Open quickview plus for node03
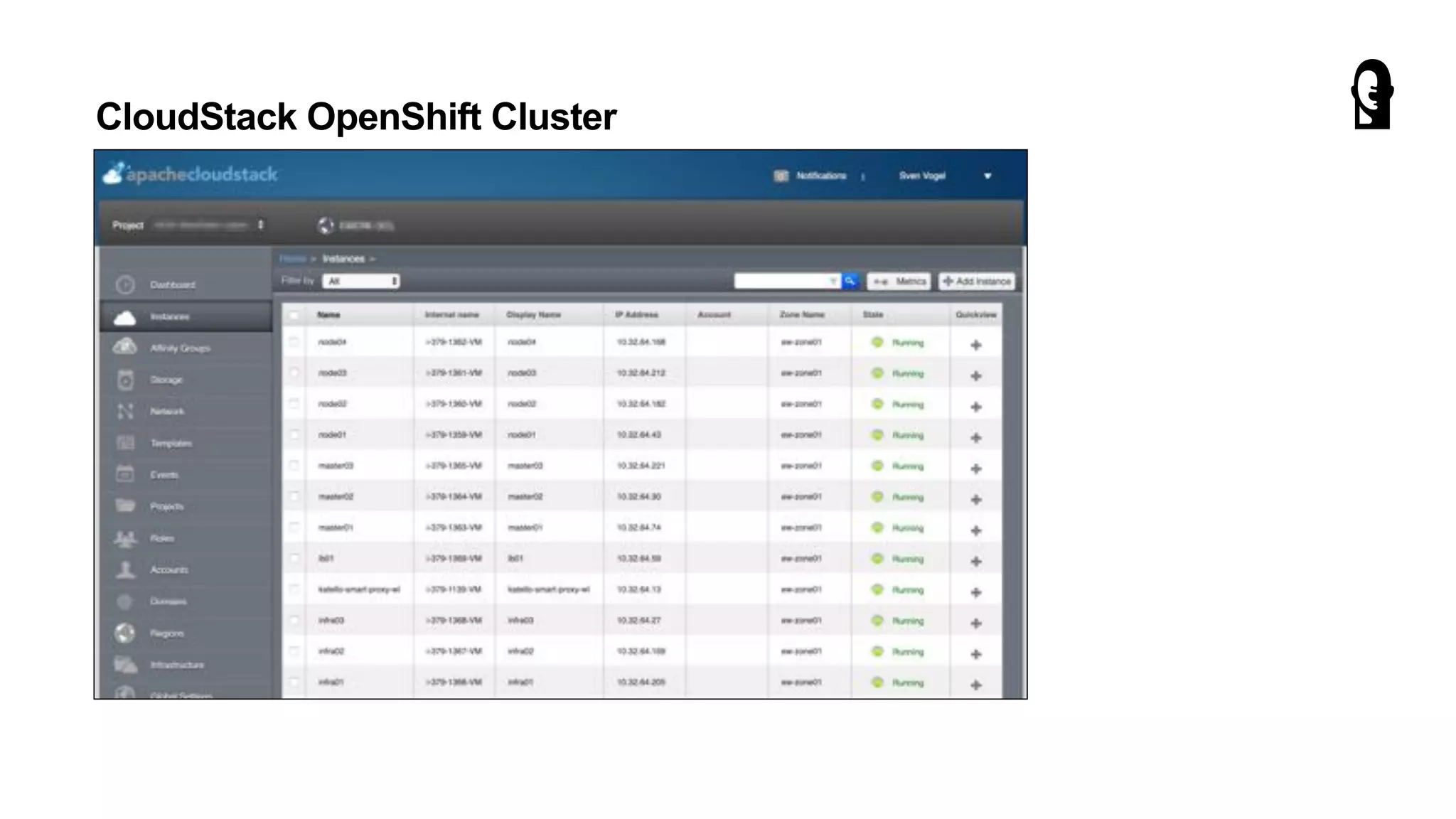The height and width of the screenshot is (819, 1456). point(976,375)
